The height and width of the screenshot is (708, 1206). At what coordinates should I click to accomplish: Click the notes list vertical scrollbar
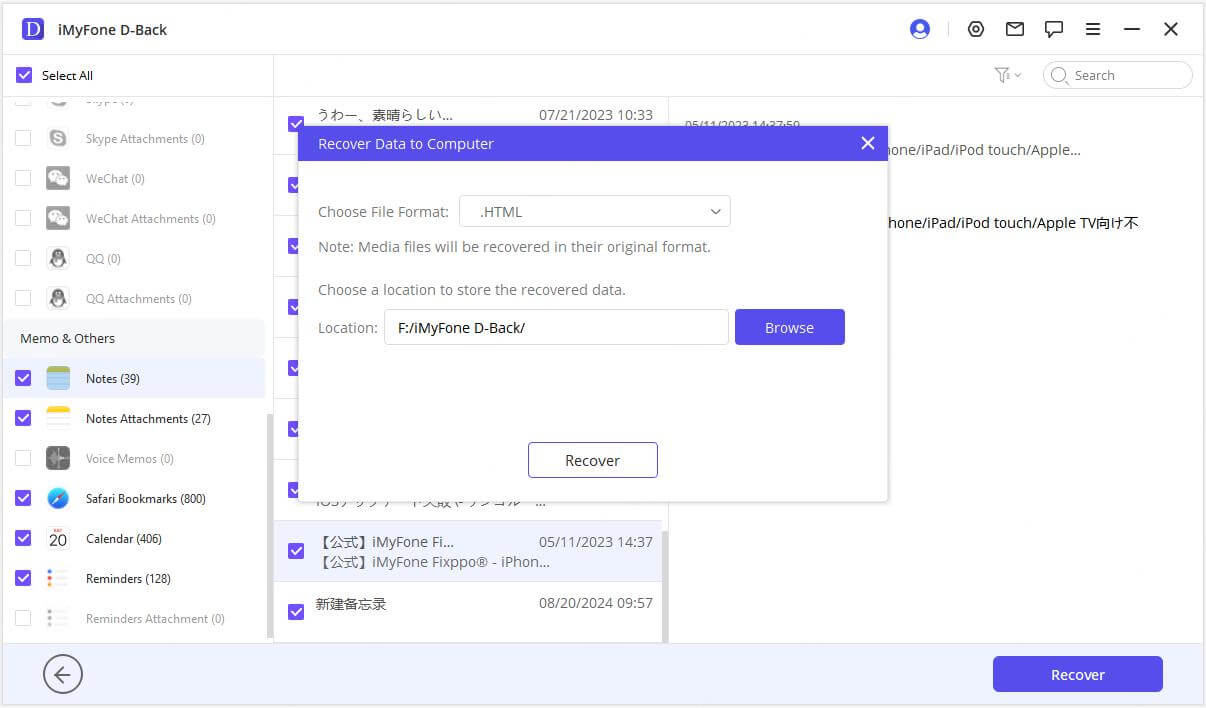665,585
